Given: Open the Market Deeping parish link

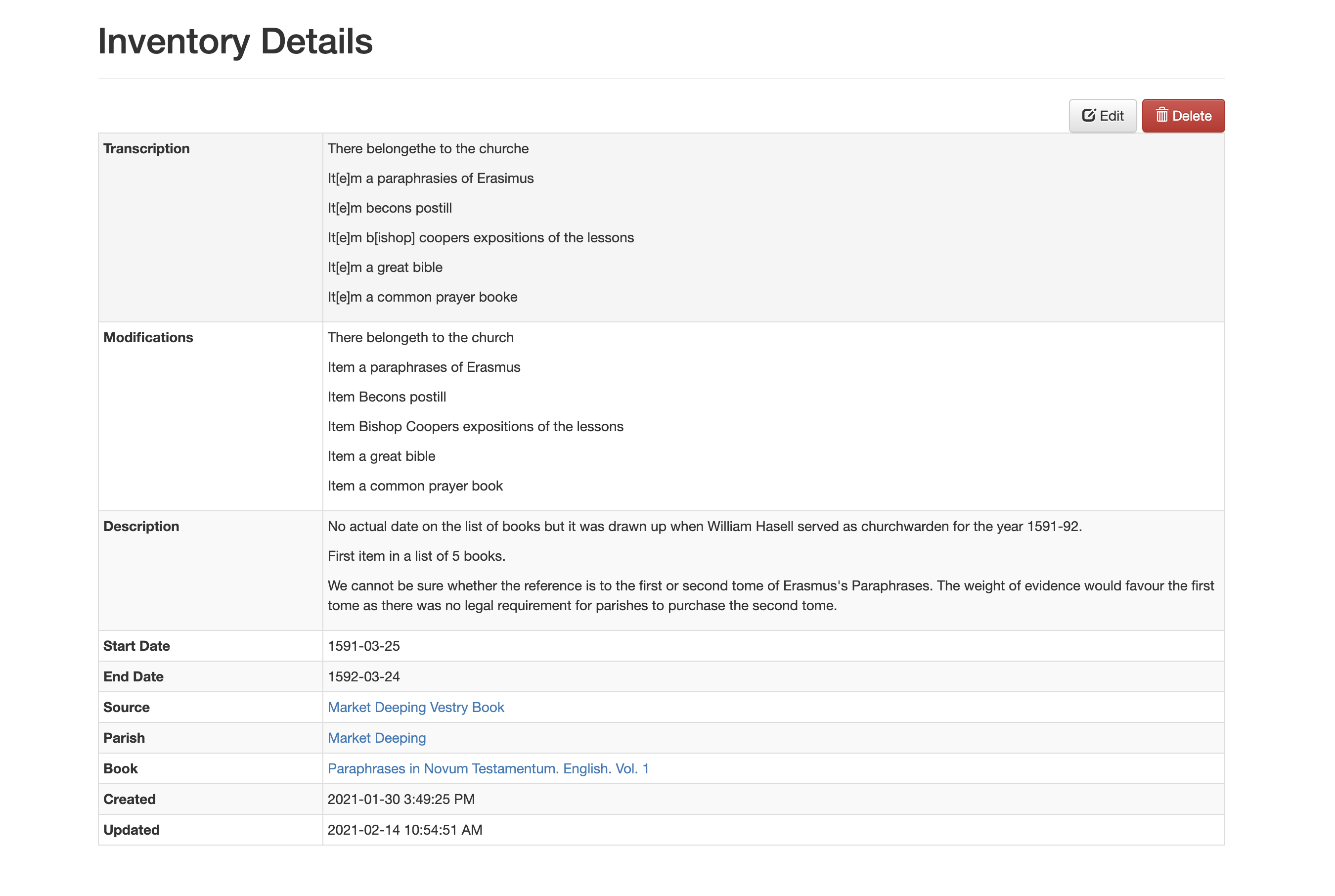Looking at the screenshot, I should point(376,738).
